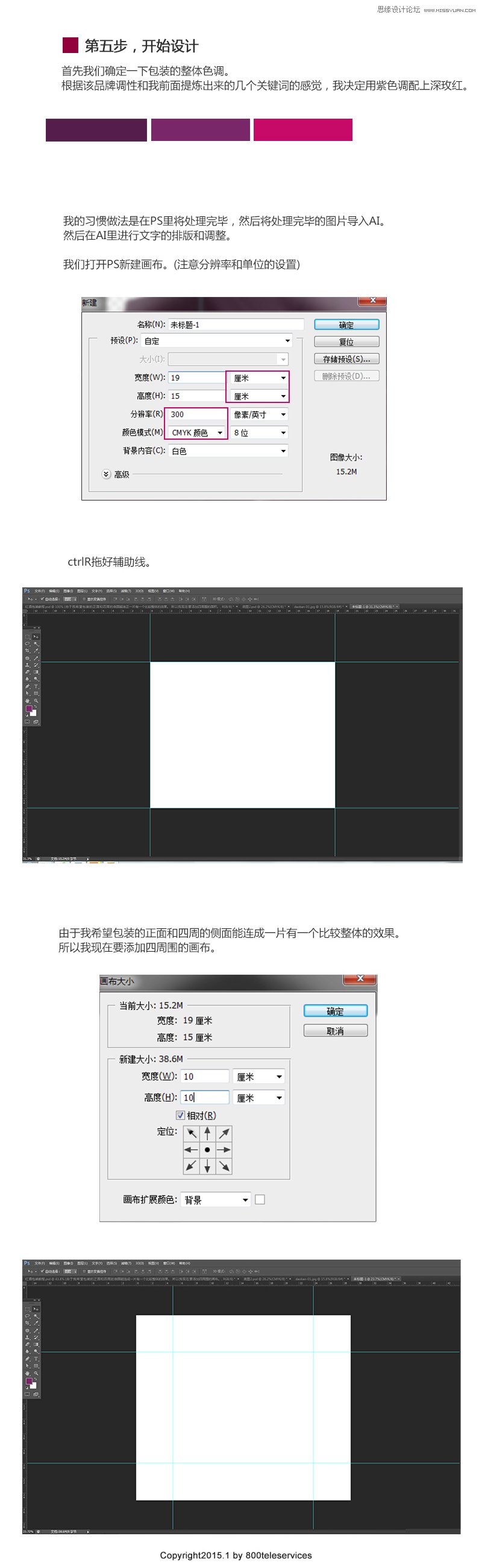482x1568 pixels.
Task: Select Path Selection tool in last Photoshop screenshot
Action: (x=27, y=1366)
